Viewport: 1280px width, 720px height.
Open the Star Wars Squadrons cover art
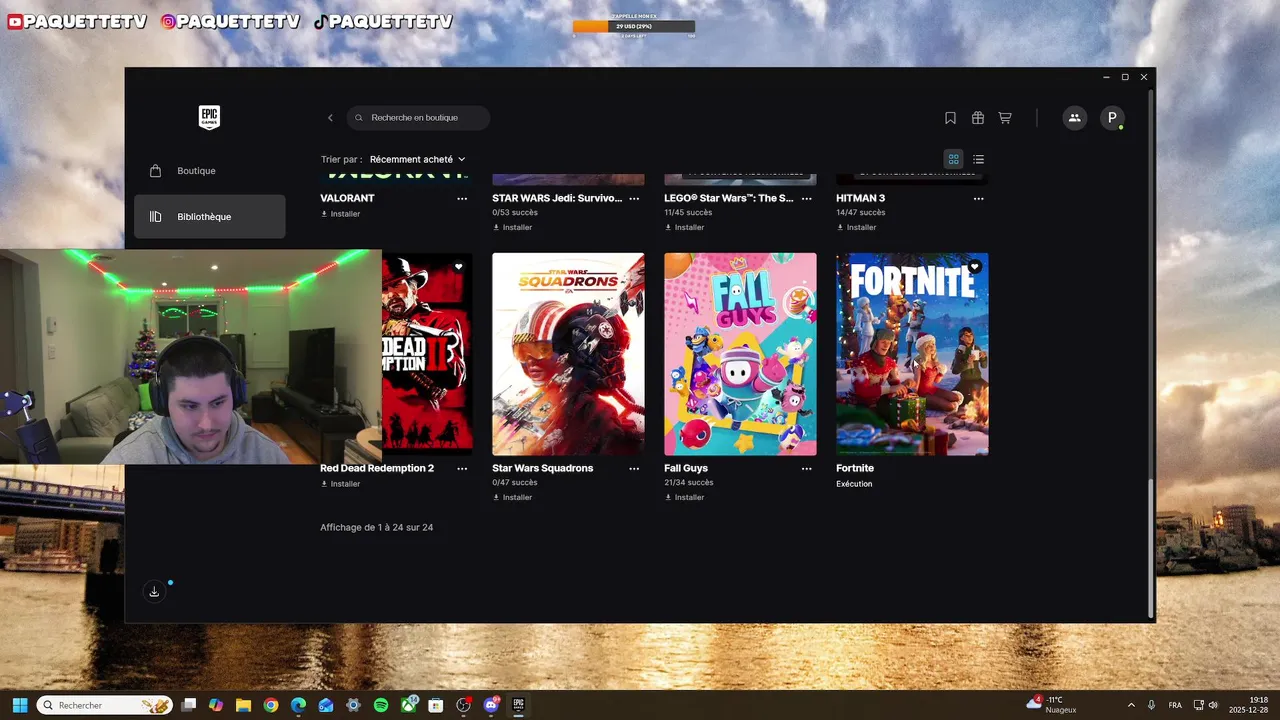click(x=568, y=354)
